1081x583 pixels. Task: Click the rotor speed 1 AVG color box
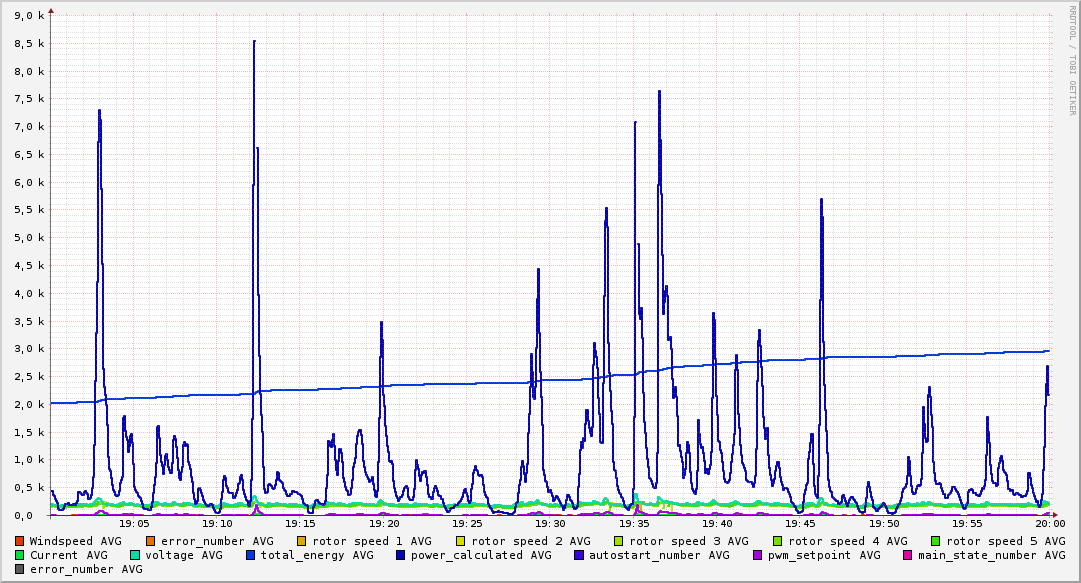pyautogui.click(x=302, y=541)
